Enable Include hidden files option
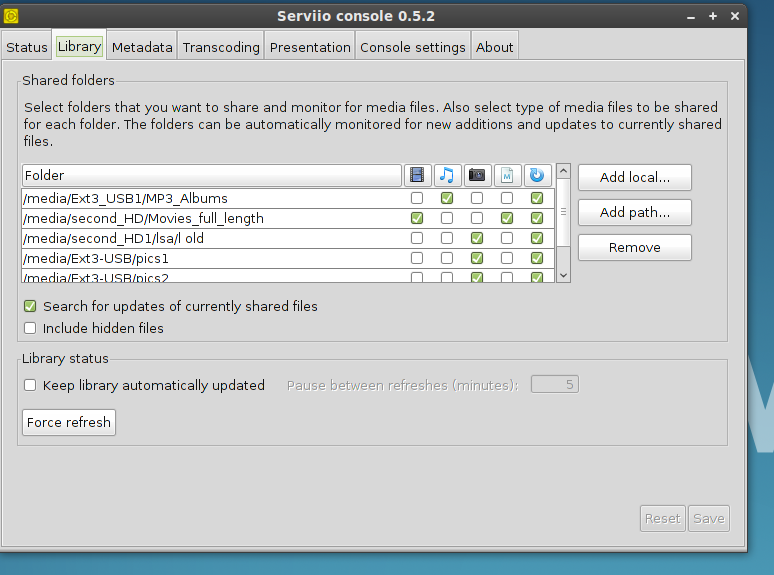 pyautogui.click(x=31, y=328)
